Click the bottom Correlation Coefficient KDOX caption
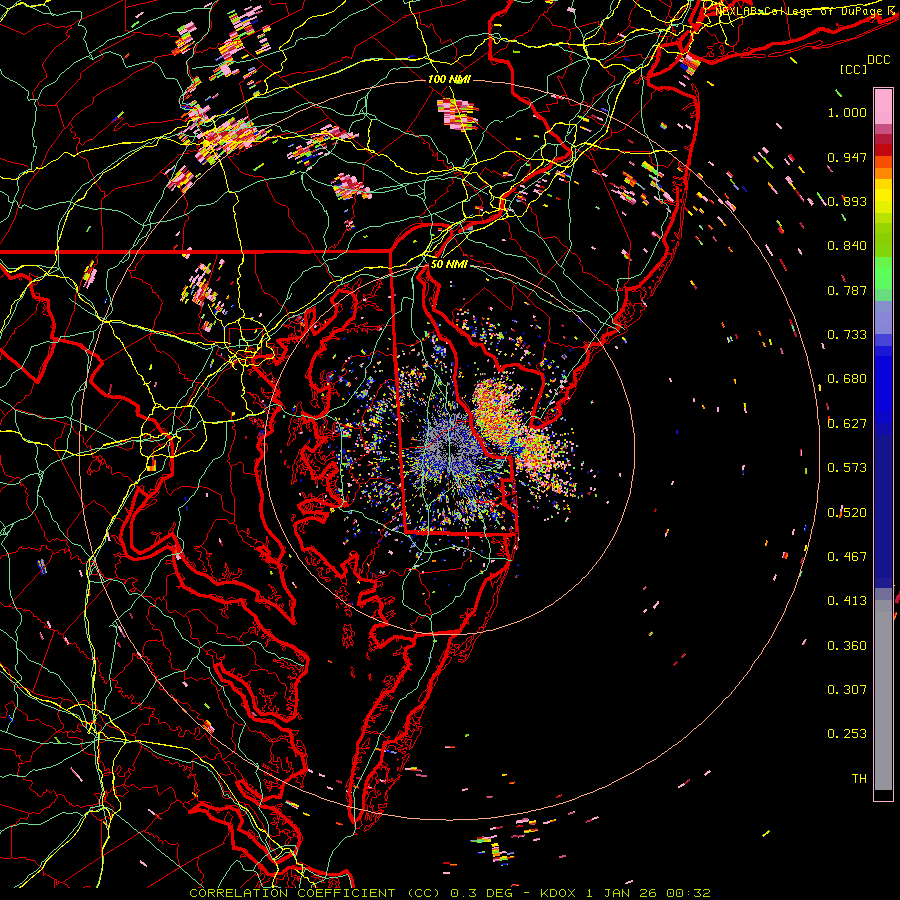Image resolution: width=900 pixels, height=900 pixels. click(450, 893)
